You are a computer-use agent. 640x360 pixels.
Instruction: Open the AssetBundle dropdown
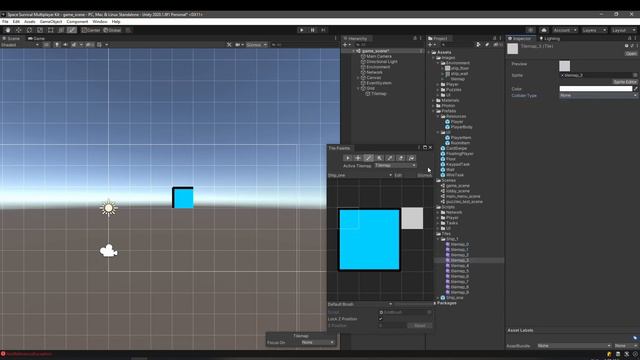574,346
